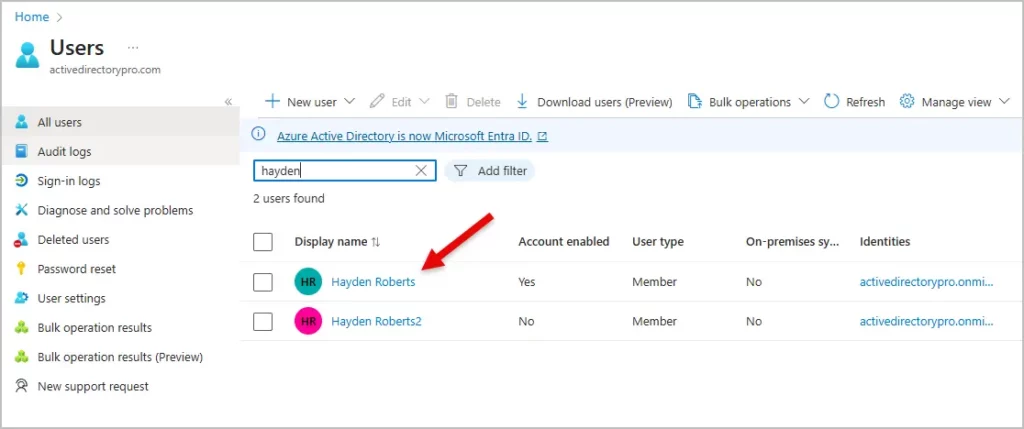Click the Bulk operation results (Preview) icon

coord(22,357)
